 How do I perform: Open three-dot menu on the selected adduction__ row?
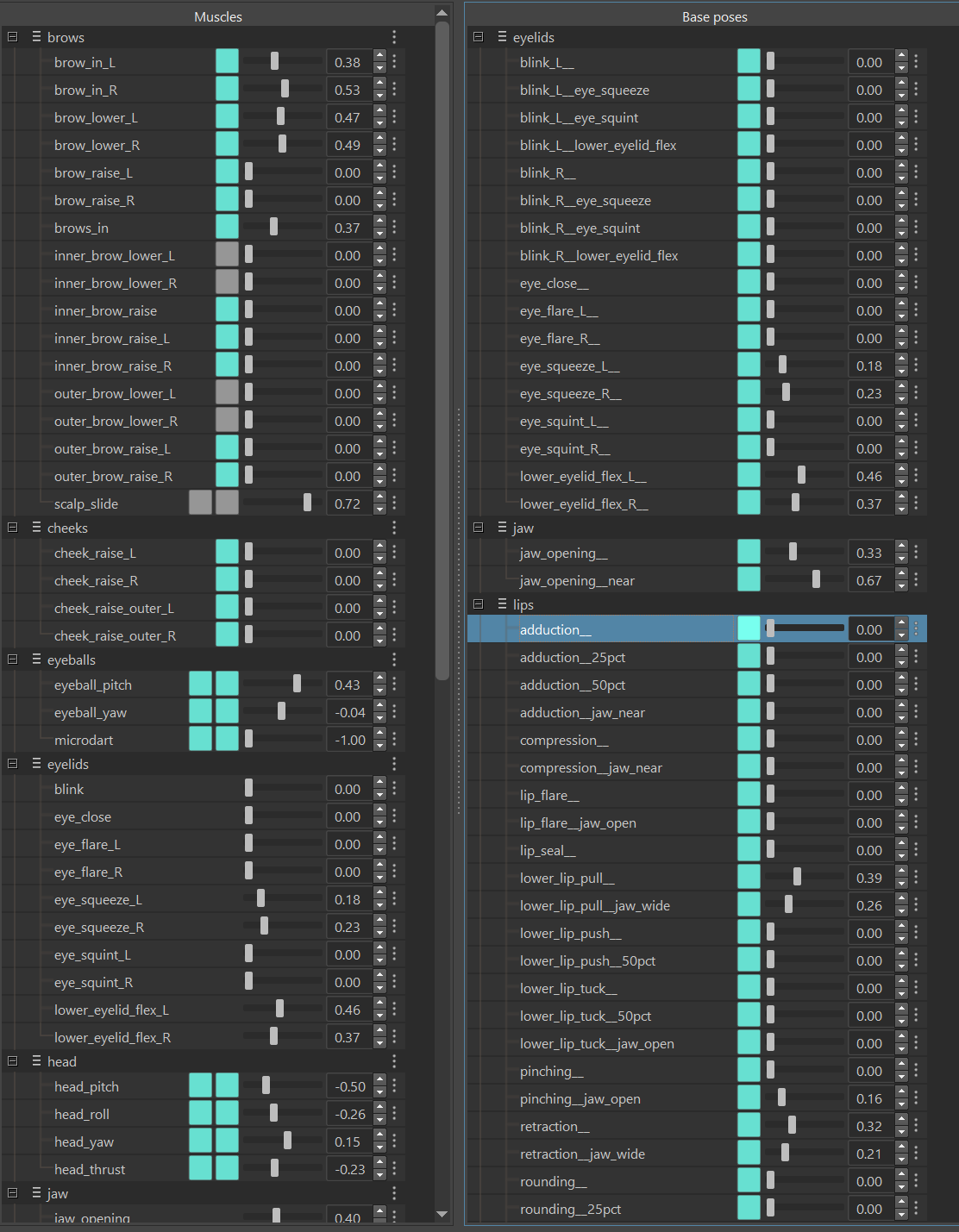coord(916,629)
